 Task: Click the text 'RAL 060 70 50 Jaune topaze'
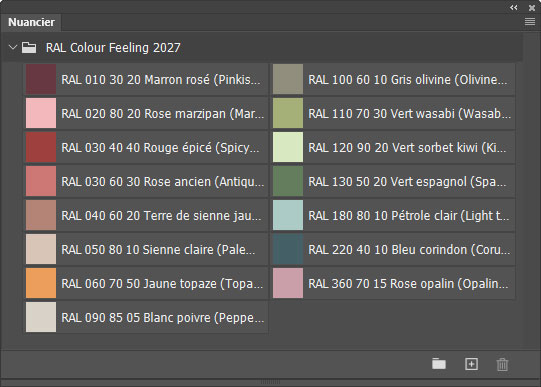(x=139, y=284)
